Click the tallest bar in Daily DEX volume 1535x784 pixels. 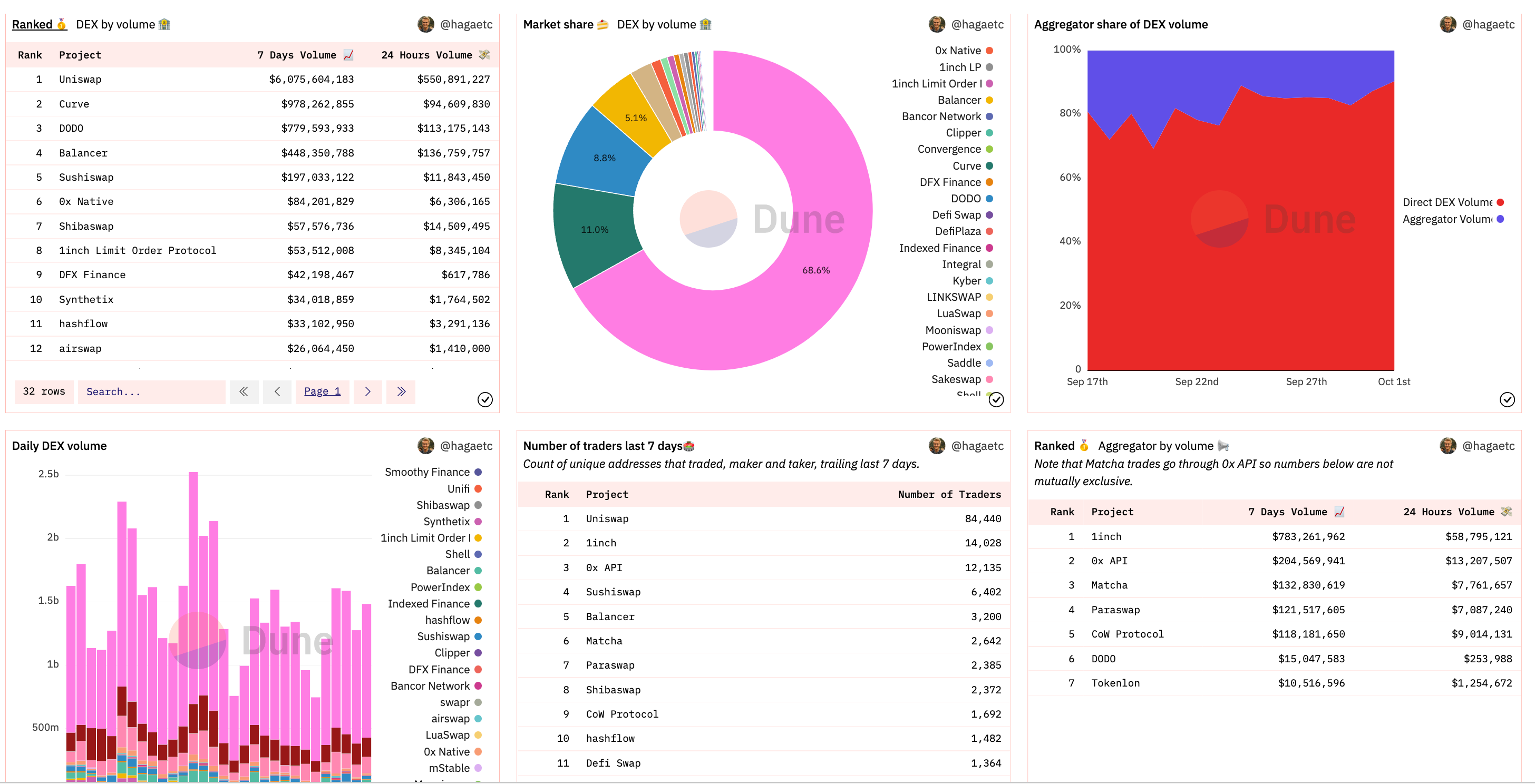click(x=193, y=625)
